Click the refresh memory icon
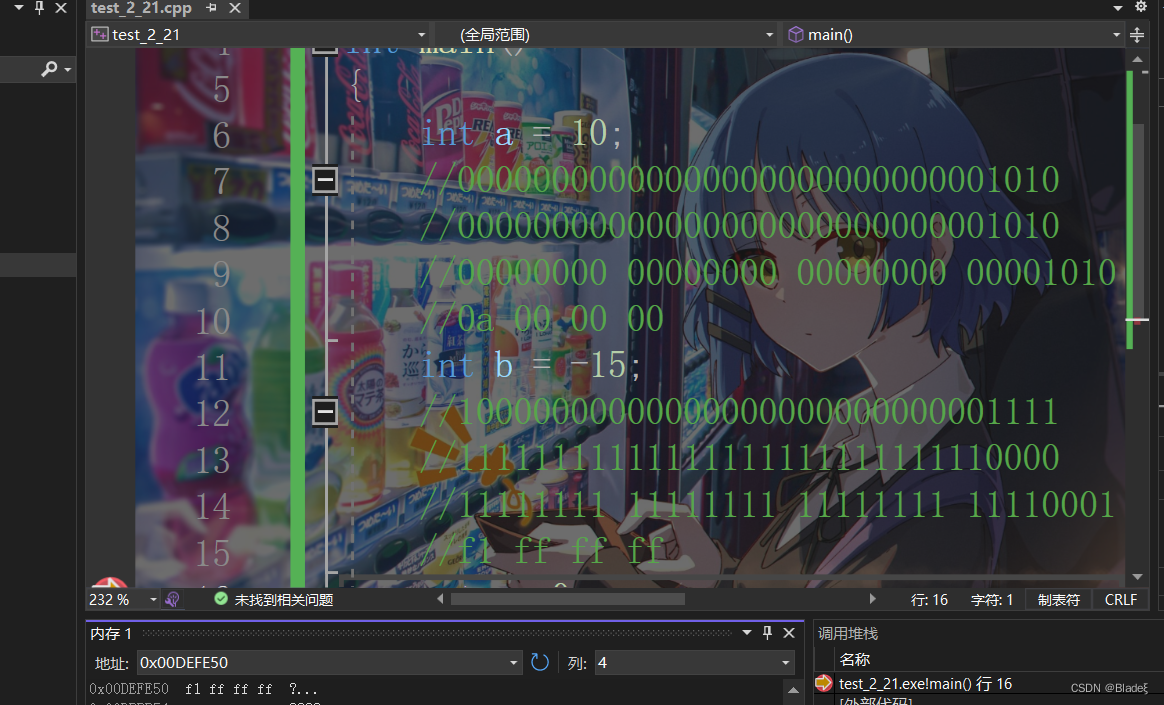 [540, 662]
